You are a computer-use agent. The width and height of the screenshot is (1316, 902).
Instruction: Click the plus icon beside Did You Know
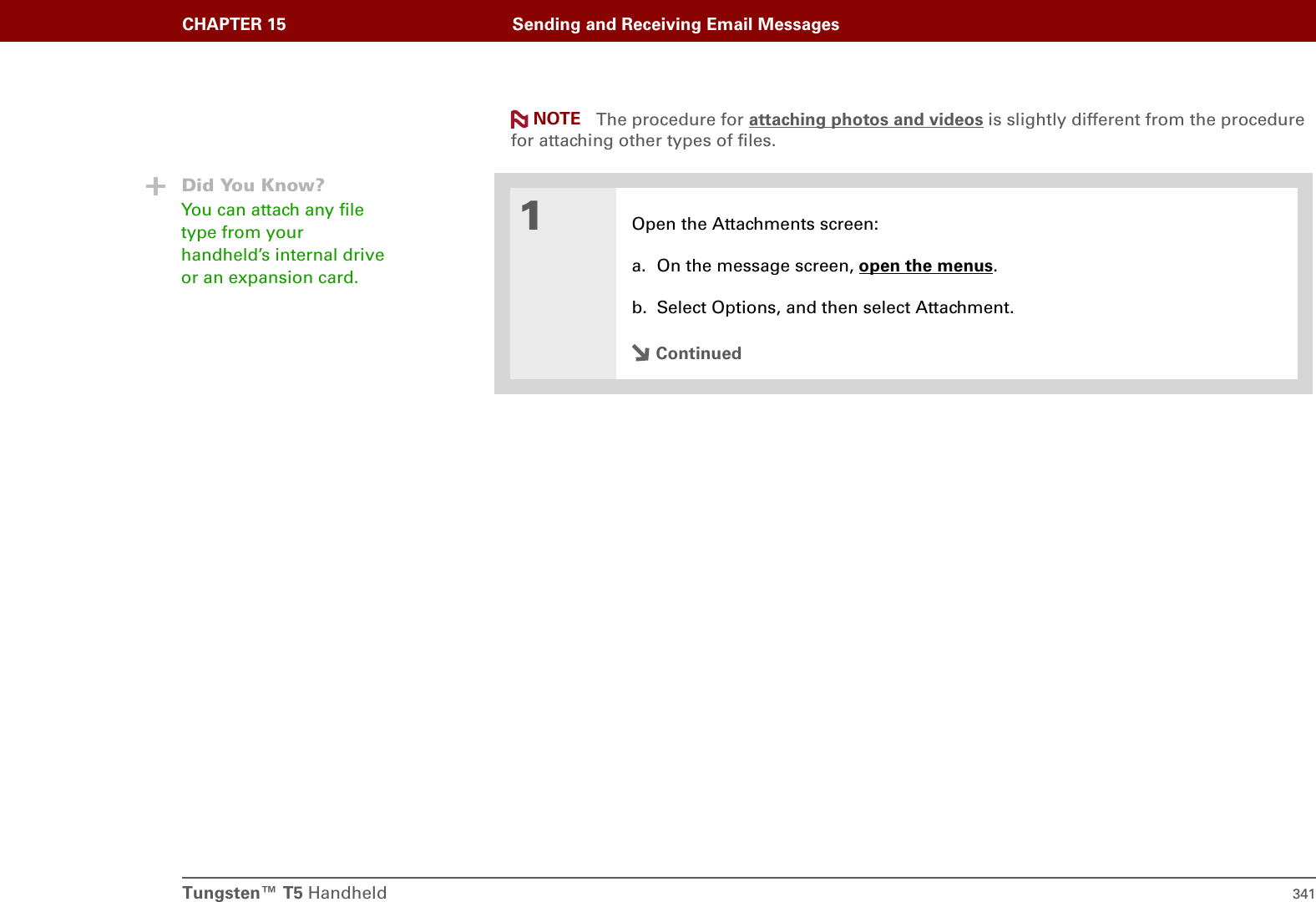155,185
